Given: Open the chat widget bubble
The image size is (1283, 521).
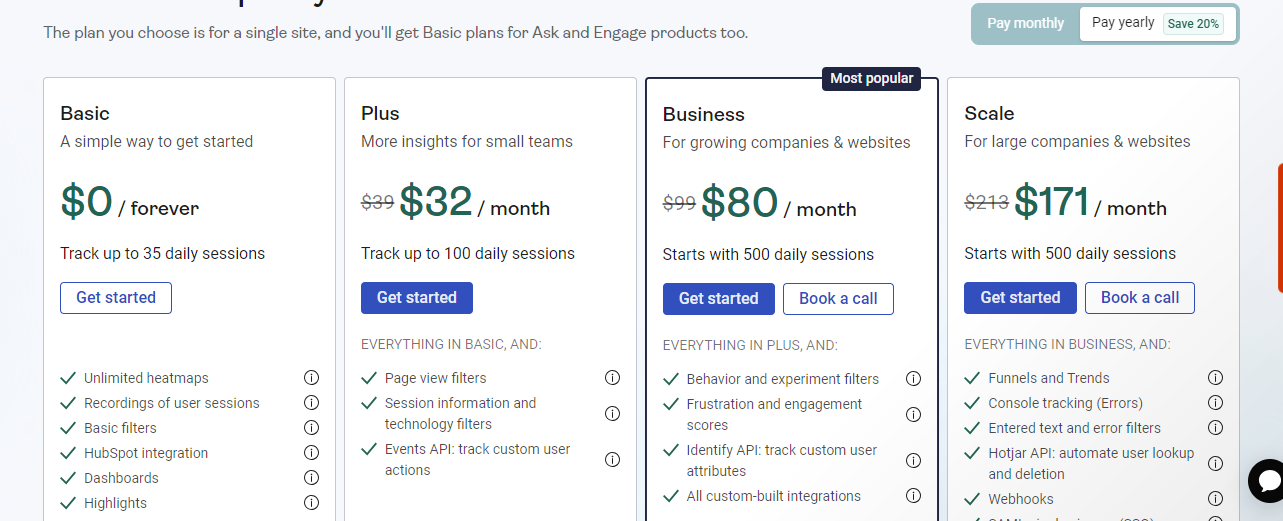Looking at the screenshot, I should coord(1267,481).
